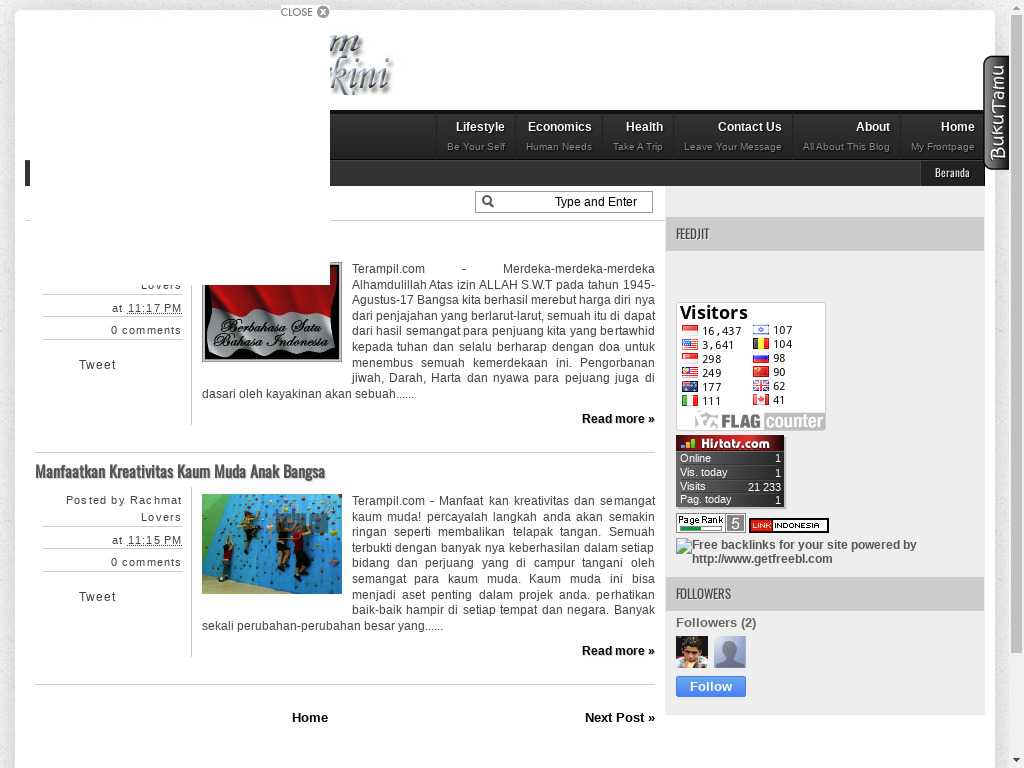Click the Page Rank badge
Viewport: 1024px width, 768px height.
pos(710,523)
